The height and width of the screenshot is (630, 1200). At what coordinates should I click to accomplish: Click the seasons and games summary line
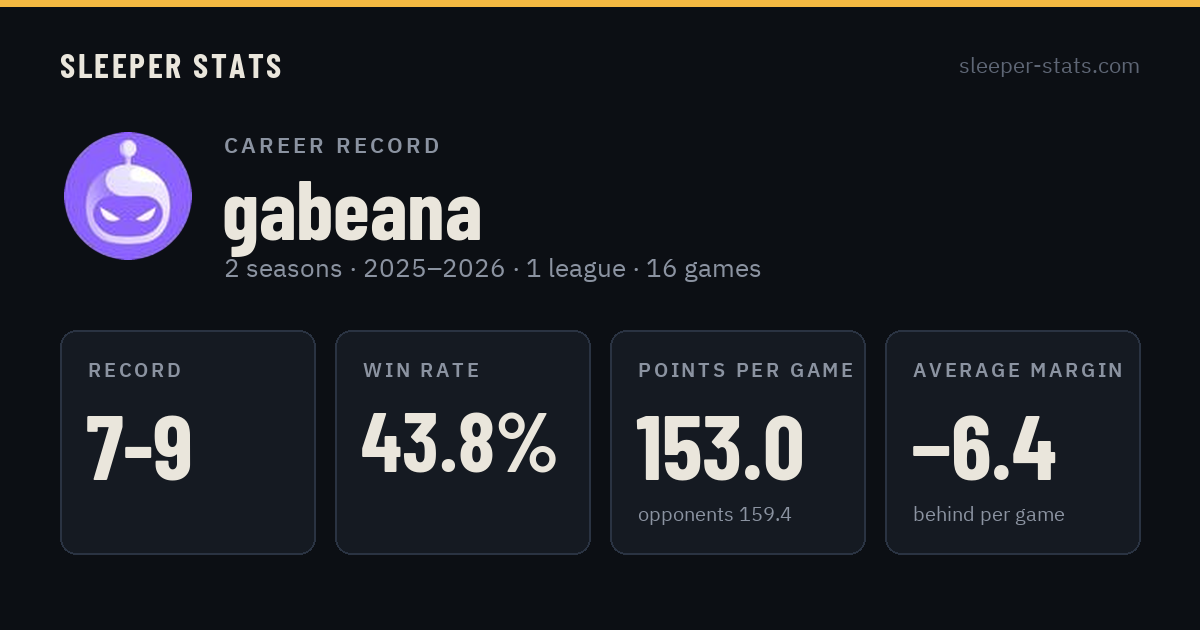[x=492, y=269]
